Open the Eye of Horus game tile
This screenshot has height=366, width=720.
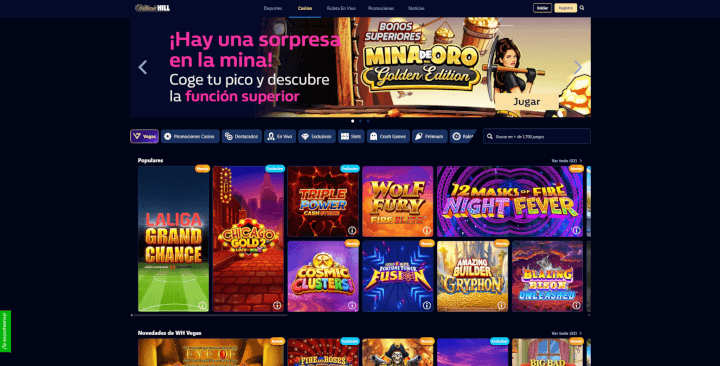(211, 353)
